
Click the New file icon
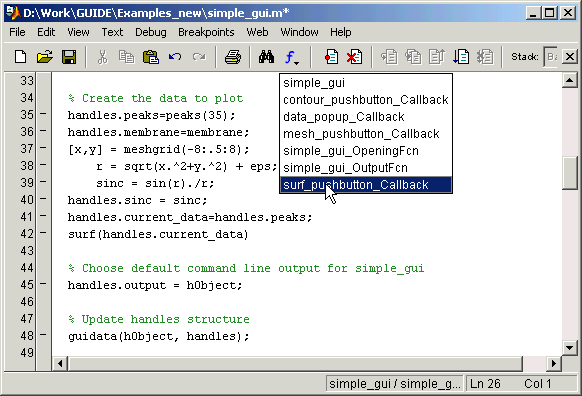pos(20,57)
